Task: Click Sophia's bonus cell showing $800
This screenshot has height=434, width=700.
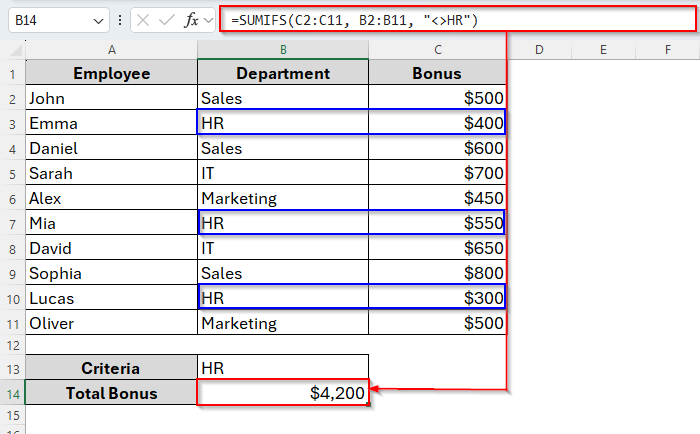Action: (x=437, y=273)
